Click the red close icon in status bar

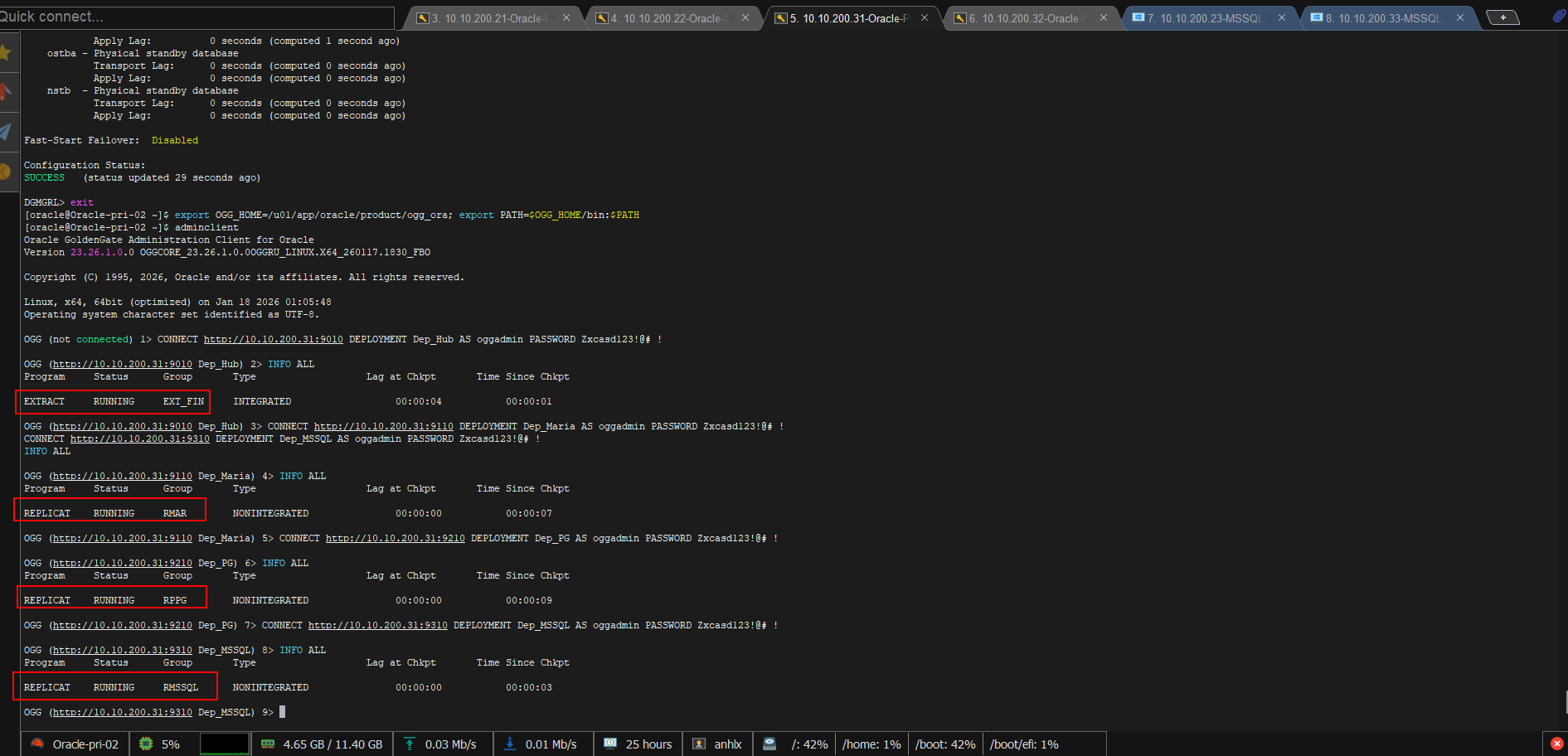tap(1557, 744)
